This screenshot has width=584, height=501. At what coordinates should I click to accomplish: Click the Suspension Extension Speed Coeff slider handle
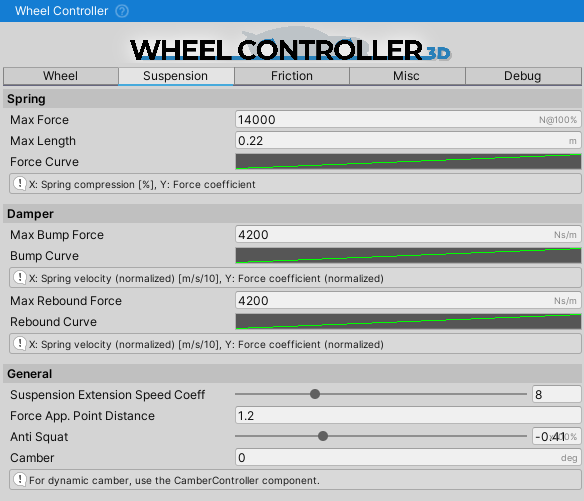click(x=315, y=394)
